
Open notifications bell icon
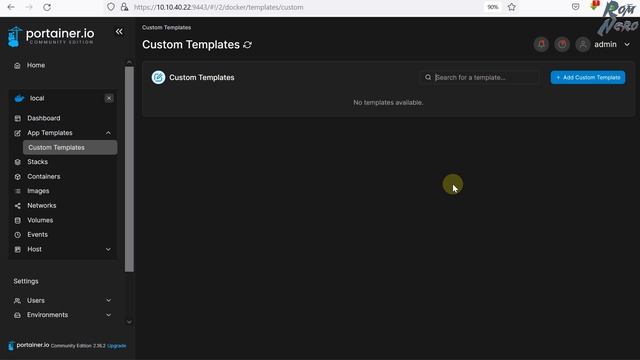(541, 44)
